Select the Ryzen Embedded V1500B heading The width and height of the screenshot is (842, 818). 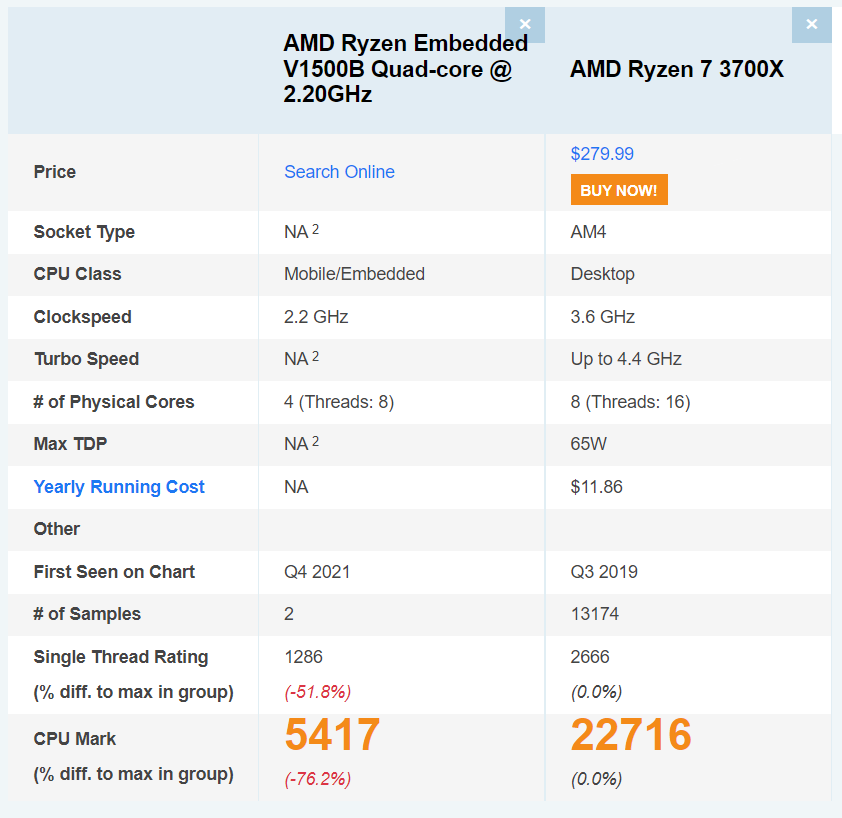pos(405,69)
